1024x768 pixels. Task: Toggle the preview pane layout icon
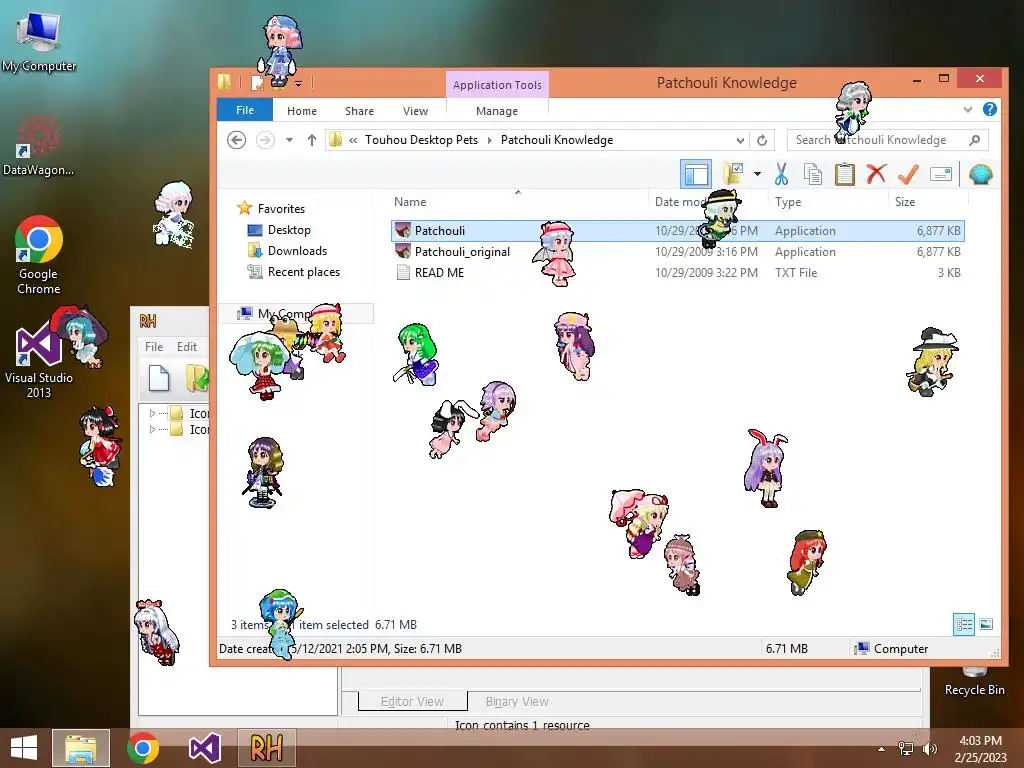696,174
